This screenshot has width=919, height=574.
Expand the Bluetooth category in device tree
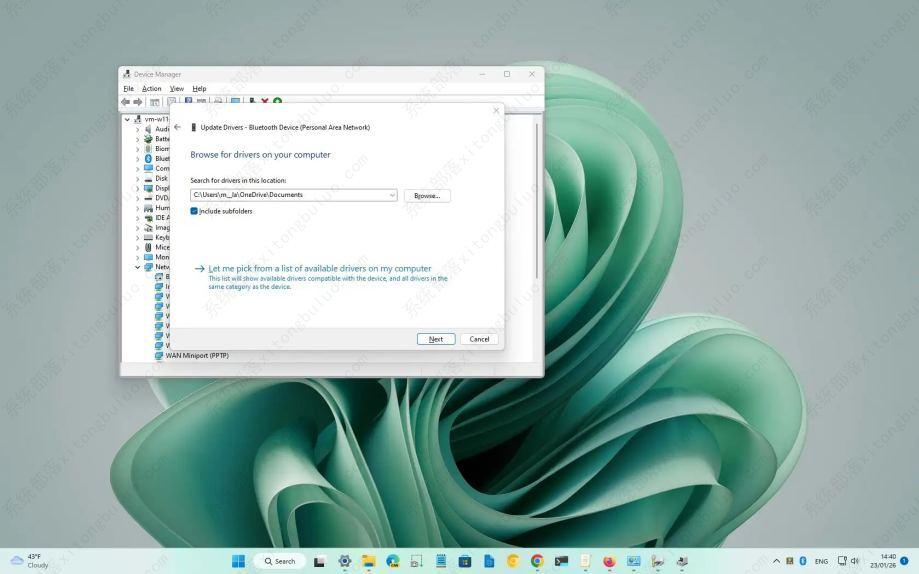point(138,158)
